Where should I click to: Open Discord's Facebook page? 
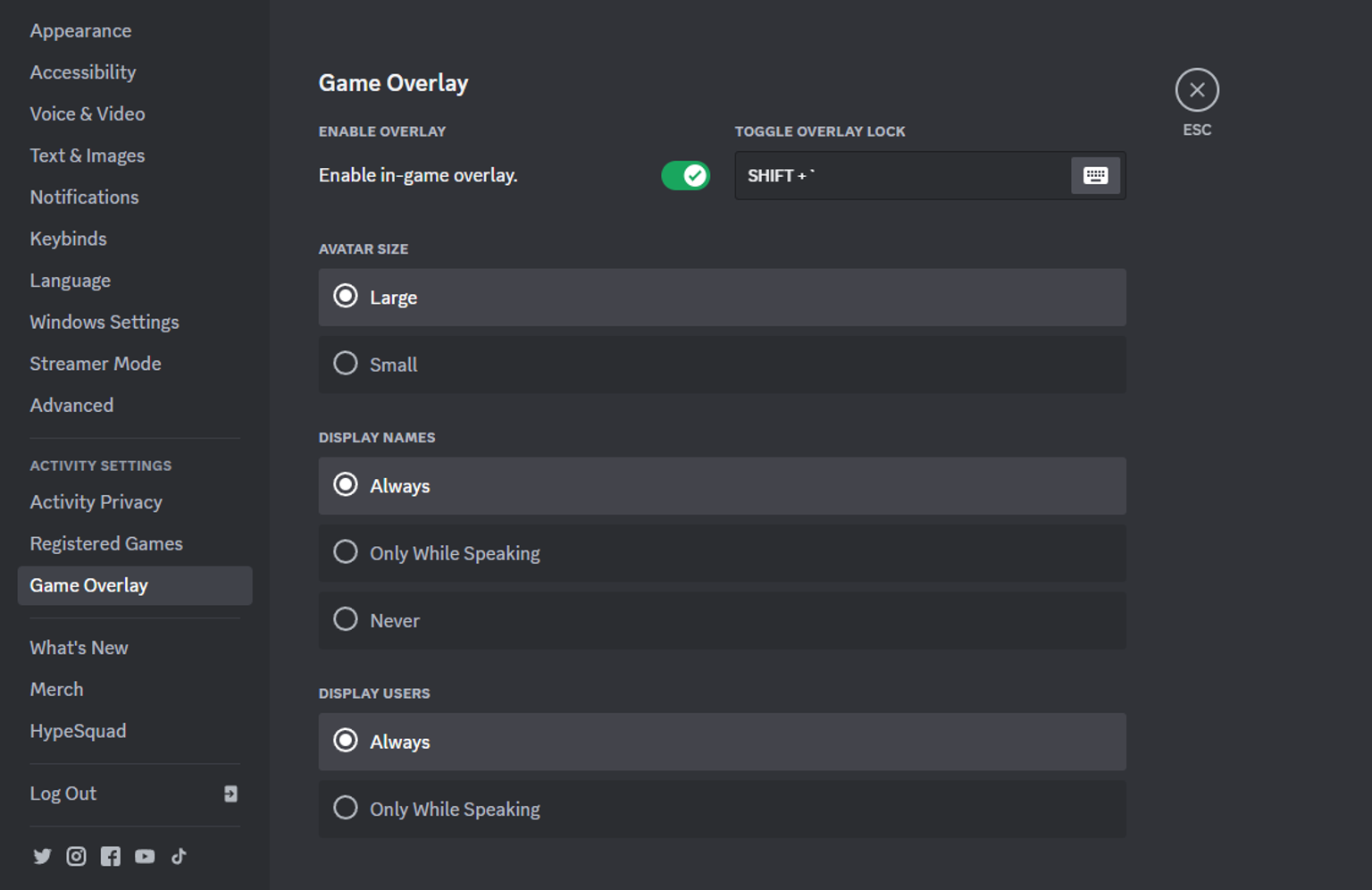pyautogui.click(x=110, y=856)
